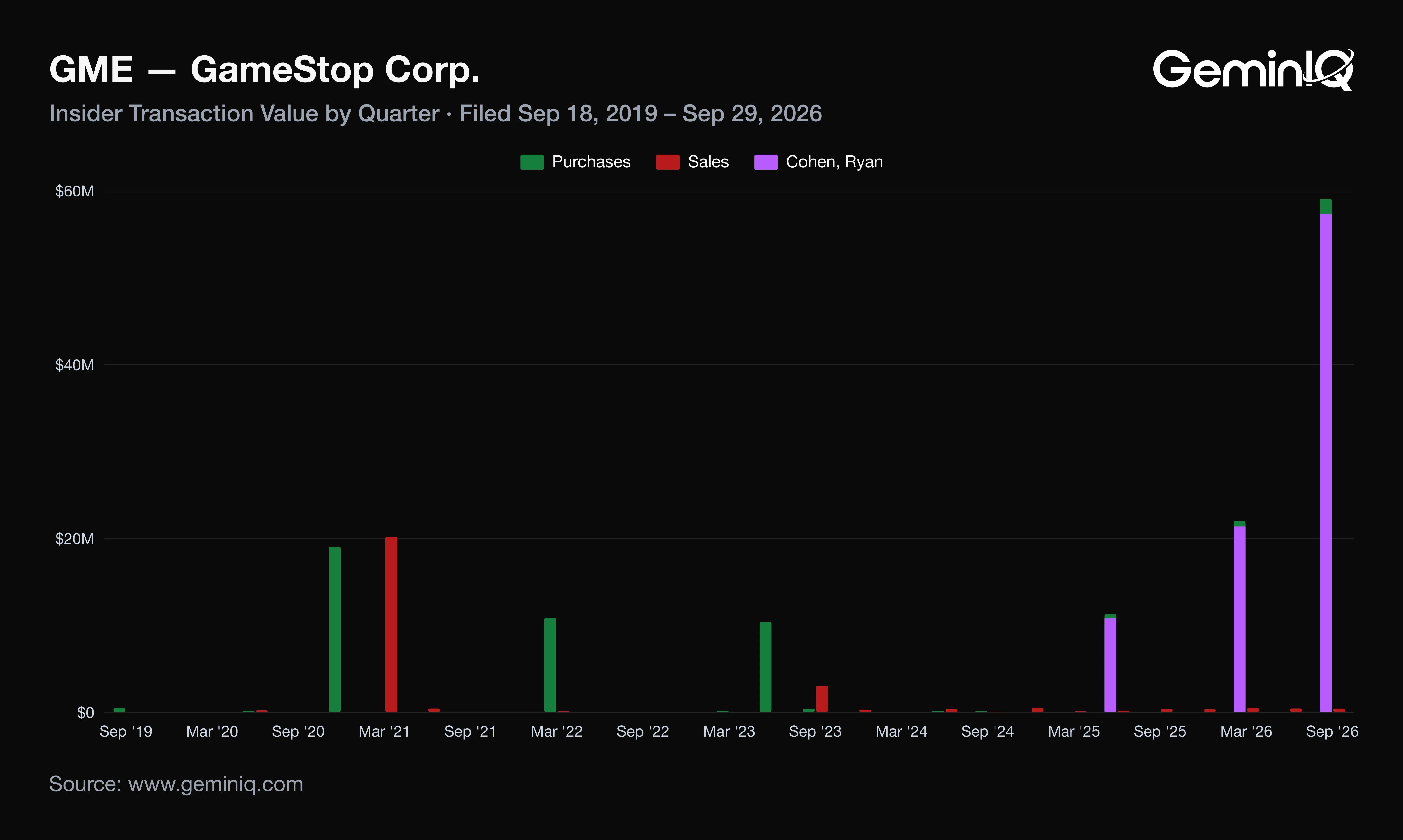
Task: Click the Mar '21 axis label
Action: point(384,731)
